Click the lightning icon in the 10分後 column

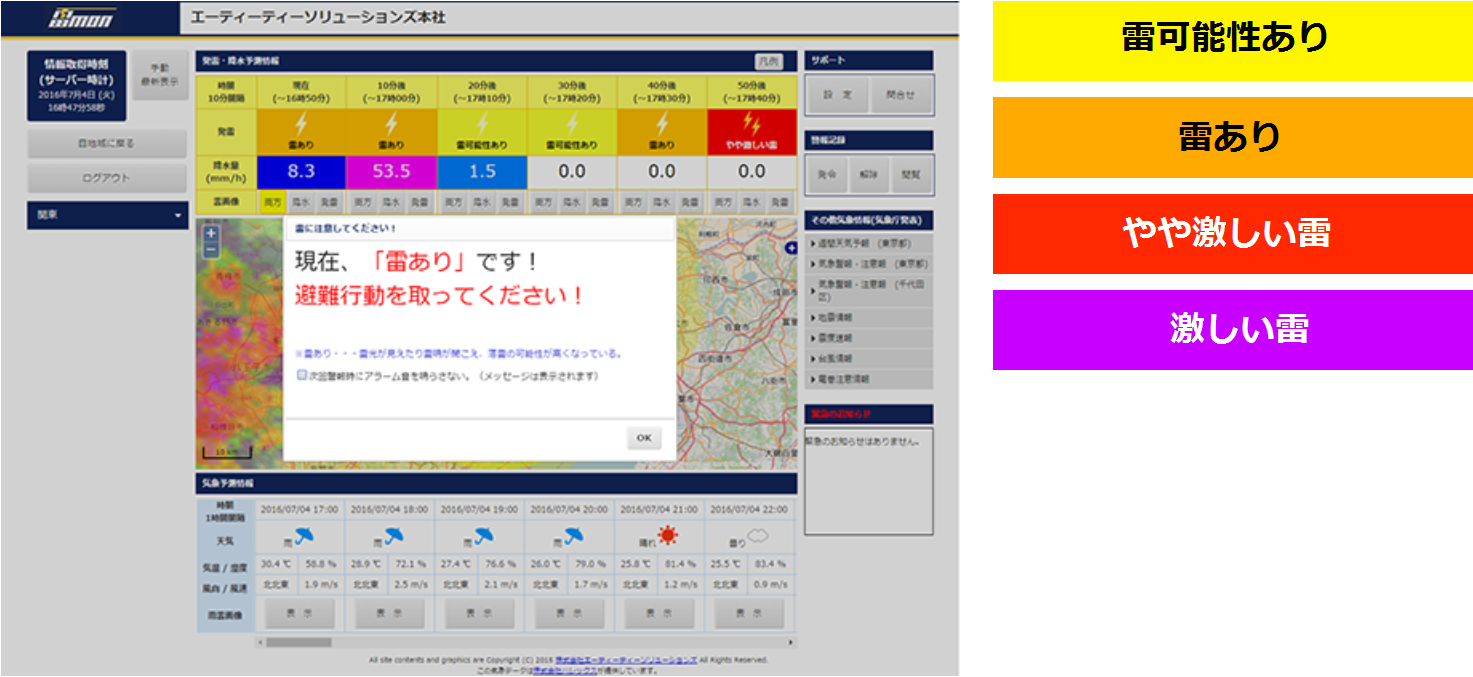[392, 124]
